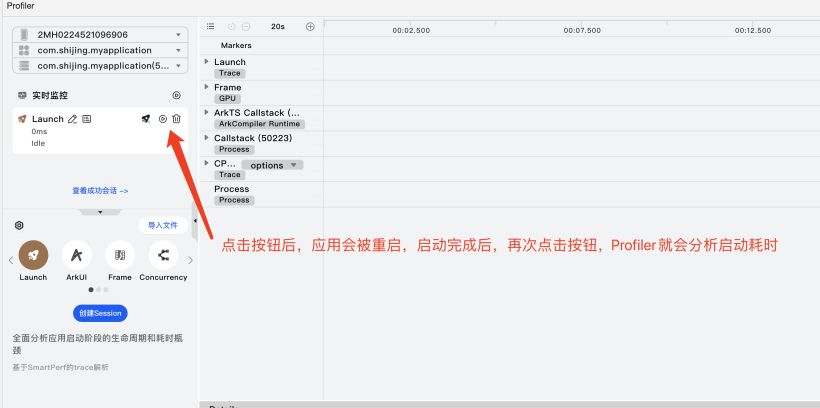Start the 实时监控 realtime monitor play icon
This screenshot has width=820, height=408.
tap(176, 95)
